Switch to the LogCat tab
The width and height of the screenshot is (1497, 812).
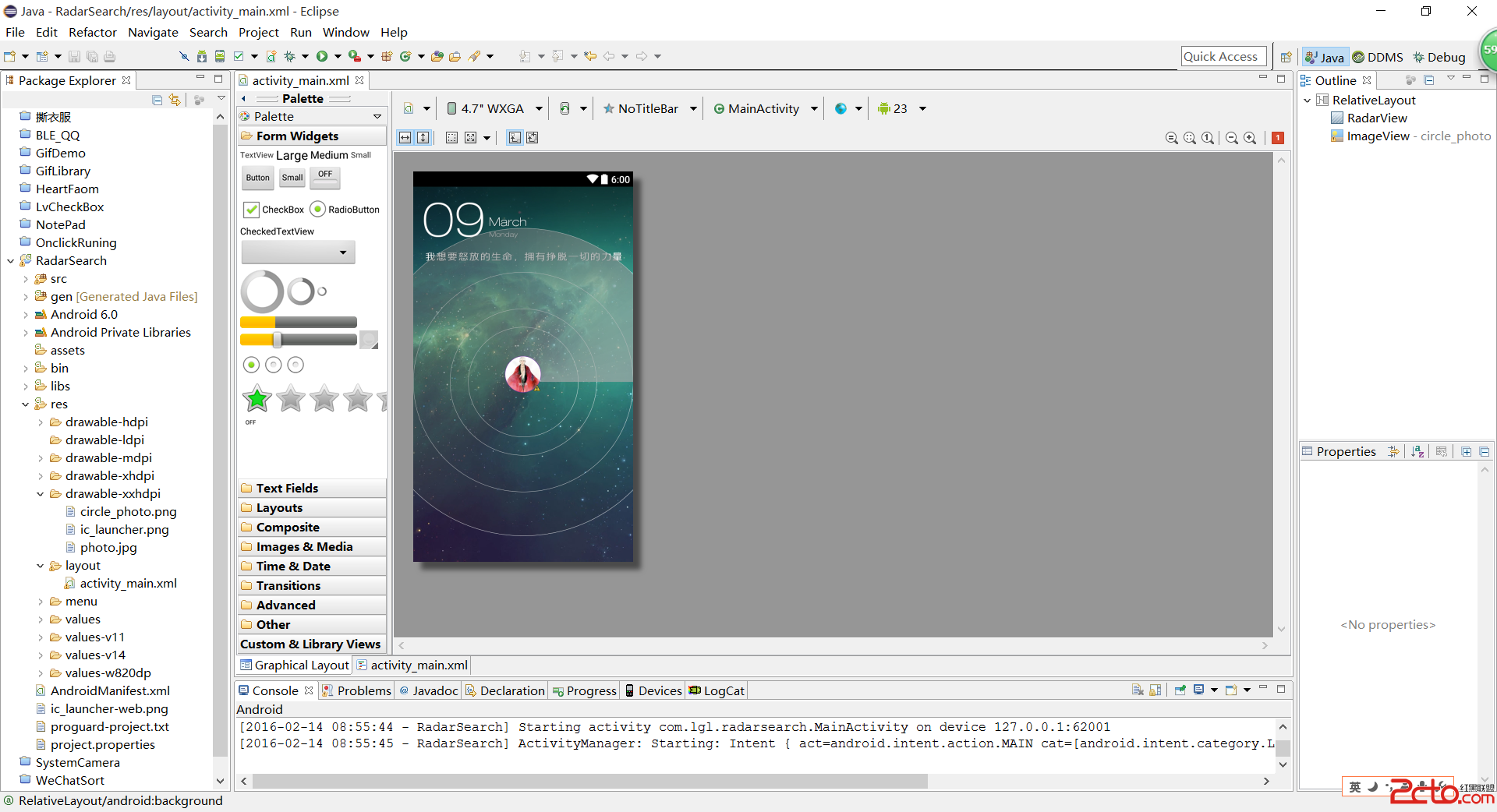[x=717, y=690]
